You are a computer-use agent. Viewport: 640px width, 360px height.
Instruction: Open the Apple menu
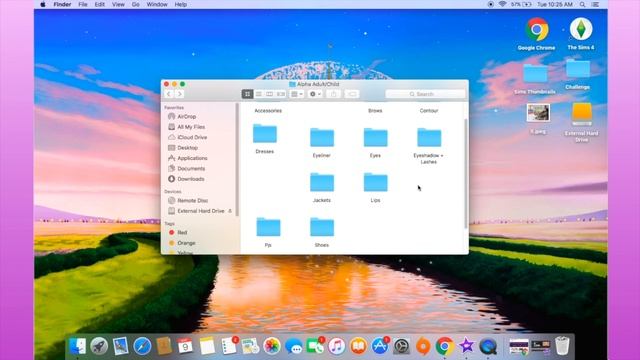coord(43,4)
